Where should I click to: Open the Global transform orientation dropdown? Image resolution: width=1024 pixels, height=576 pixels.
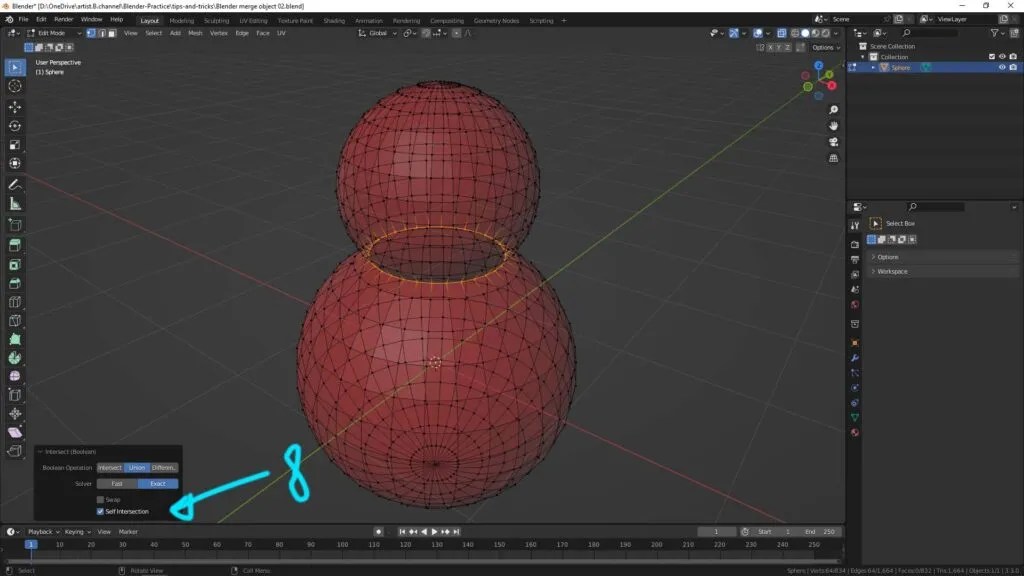click(x=379, y=33)
